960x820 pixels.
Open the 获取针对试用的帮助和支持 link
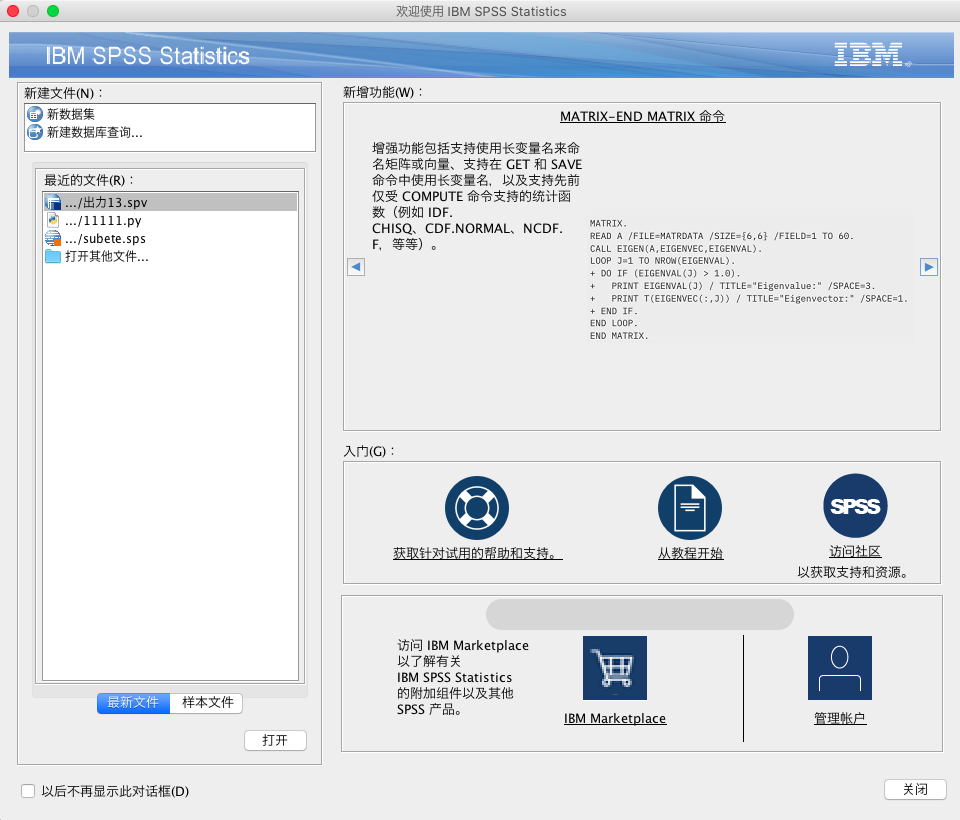click(477, 554)
